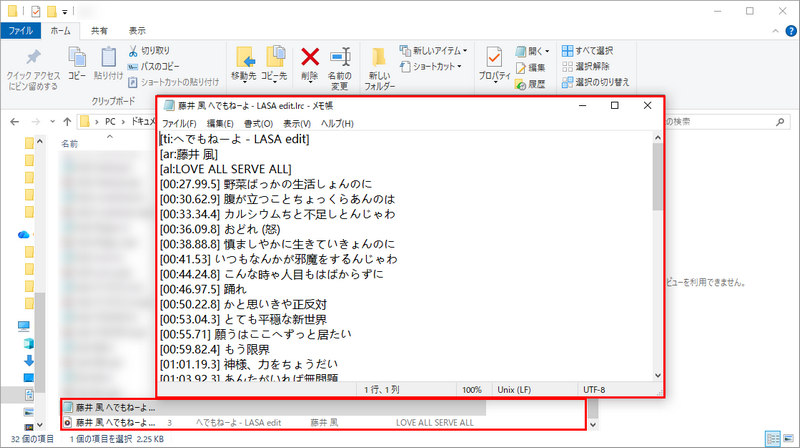Click the Quick Access Toolbar dropdown arrow
Viewport: 800px width, 448px height.
(x=65, y=12)
